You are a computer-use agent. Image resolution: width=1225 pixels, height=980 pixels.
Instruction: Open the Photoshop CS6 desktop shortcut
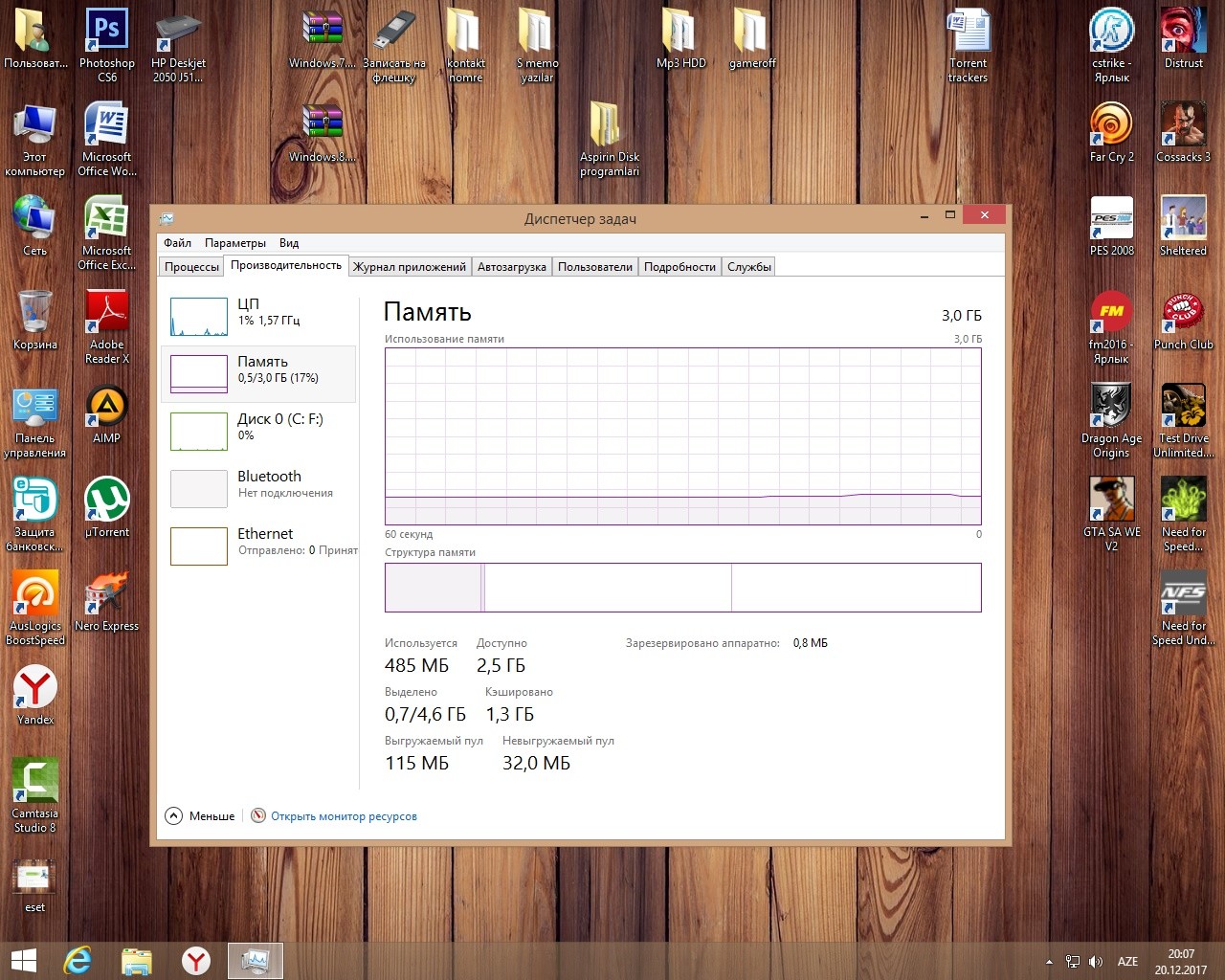point(106,44)
